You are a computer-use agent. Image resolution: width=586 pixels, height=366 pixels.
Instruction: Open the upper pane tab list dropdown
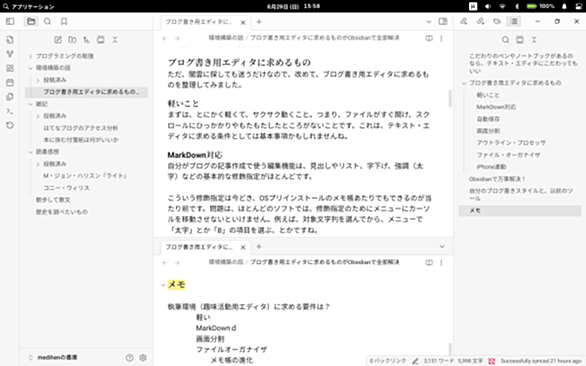click(x=429, y=22)
